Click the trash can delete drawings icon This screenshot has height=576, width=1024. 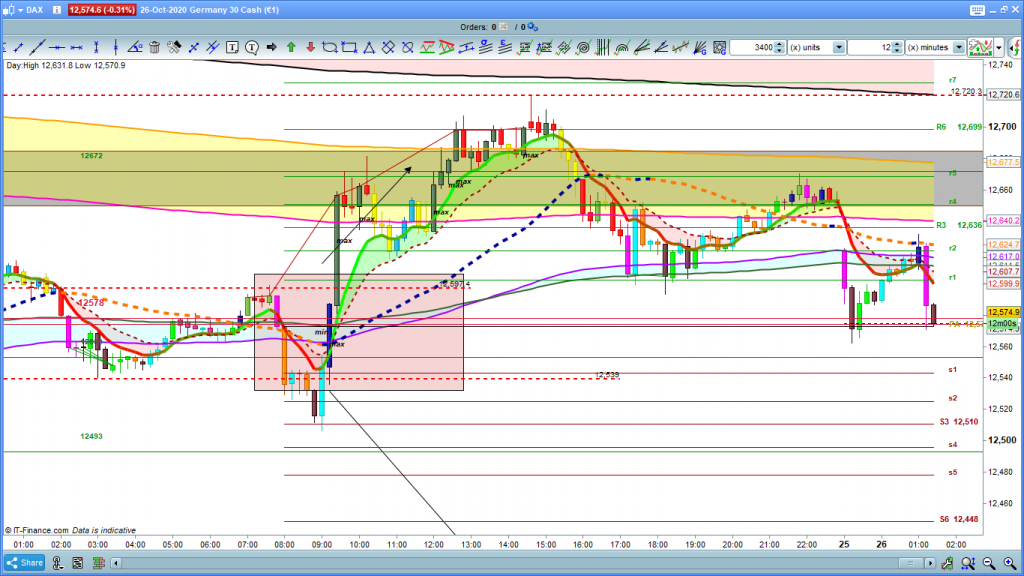155,47
